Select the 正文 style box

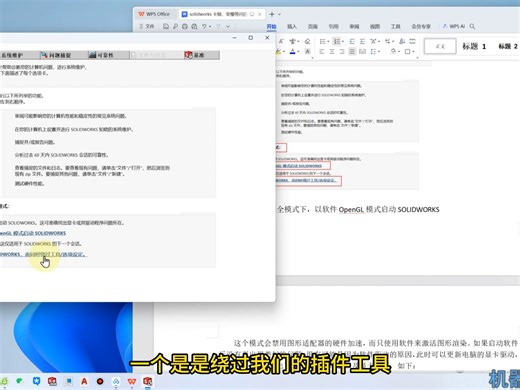440,46
